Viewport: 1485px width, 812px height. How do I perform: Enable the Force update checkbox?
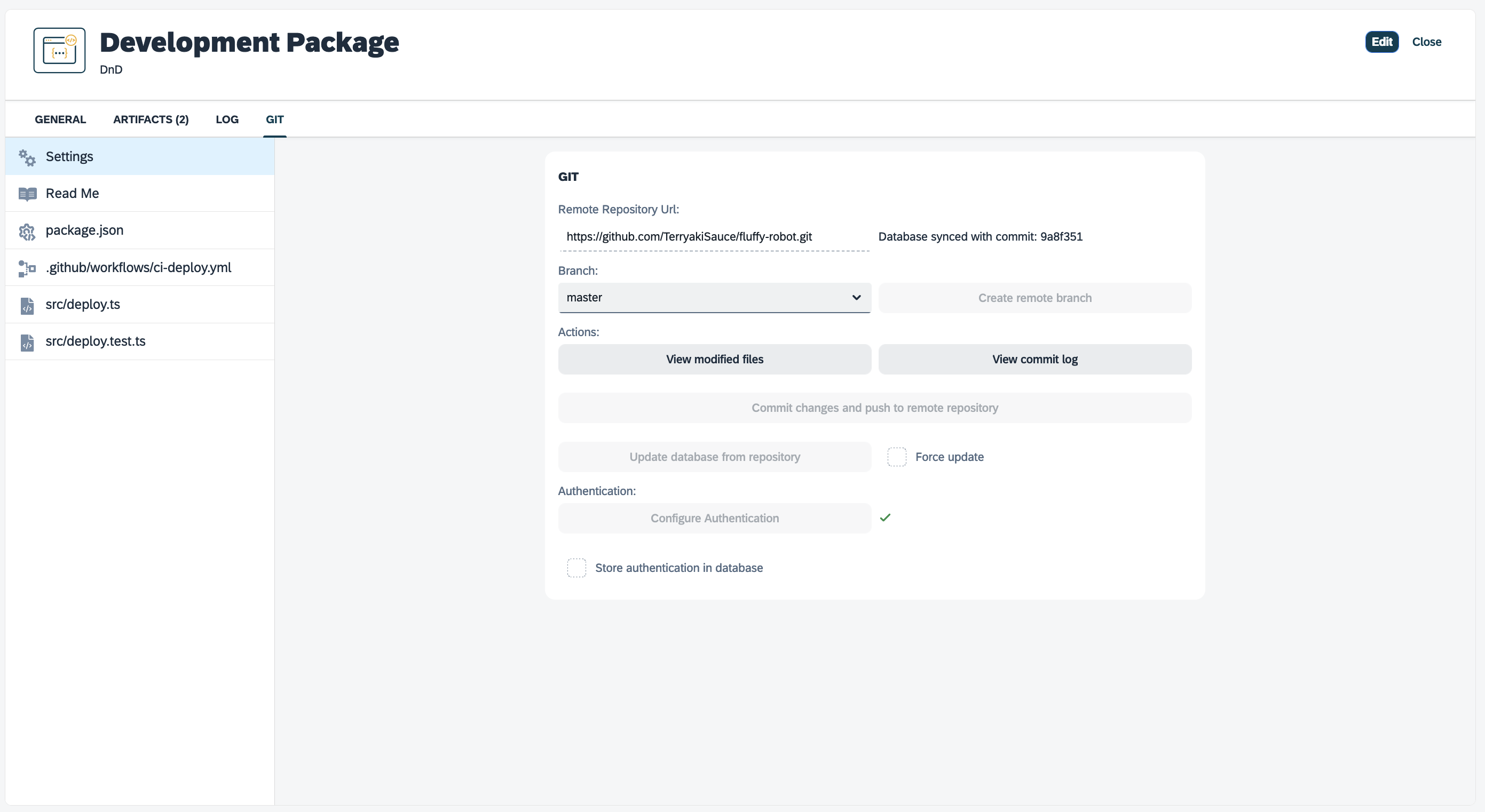897,457
